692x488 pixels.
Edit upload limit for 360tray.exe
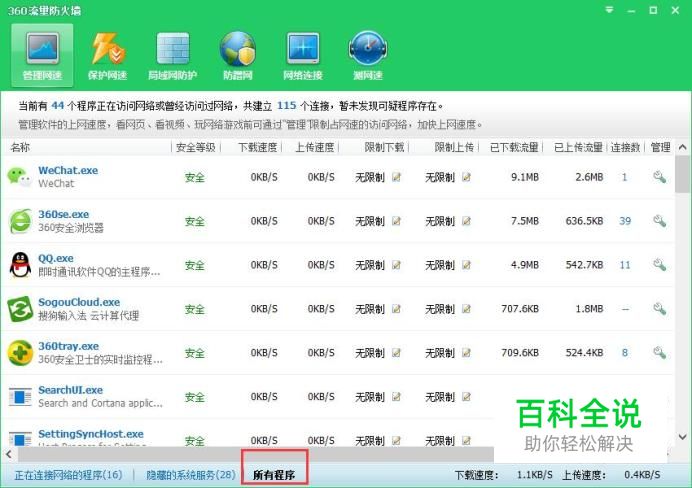point(466,353)
